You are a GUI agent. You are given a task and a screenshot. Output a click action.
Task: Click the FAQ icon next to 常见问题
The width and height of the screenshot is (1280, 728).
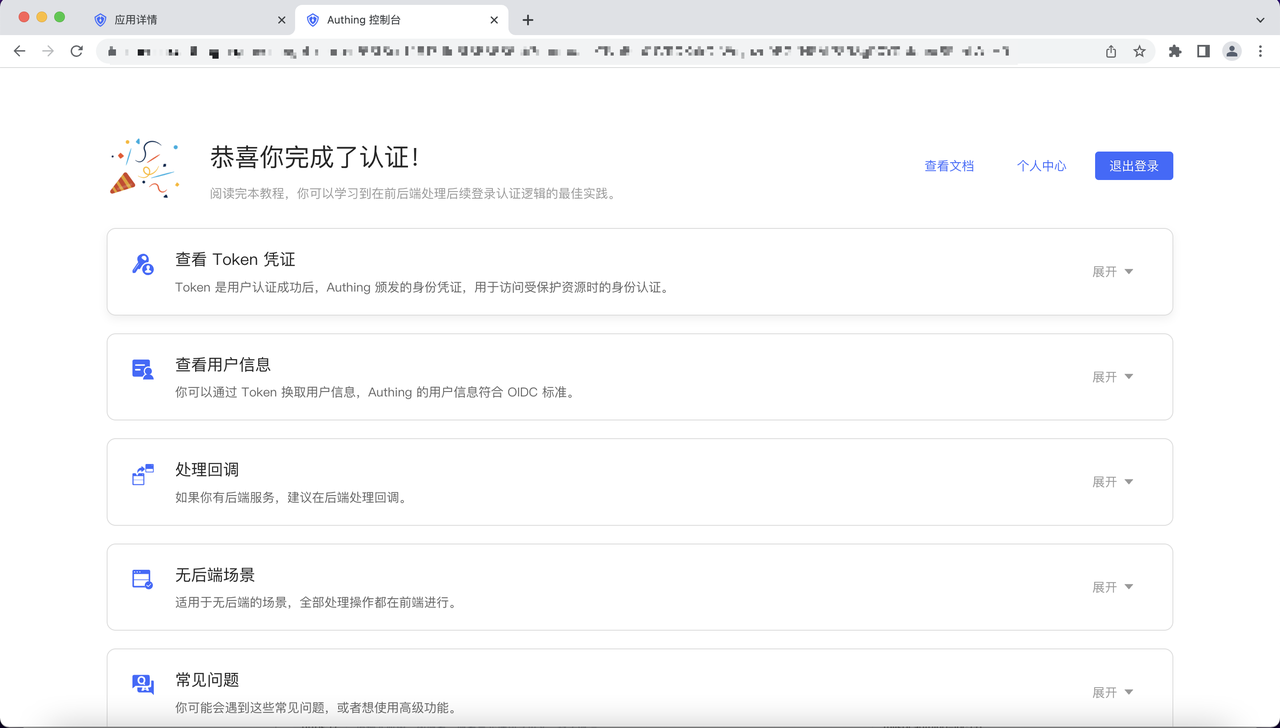coord(143,683)
